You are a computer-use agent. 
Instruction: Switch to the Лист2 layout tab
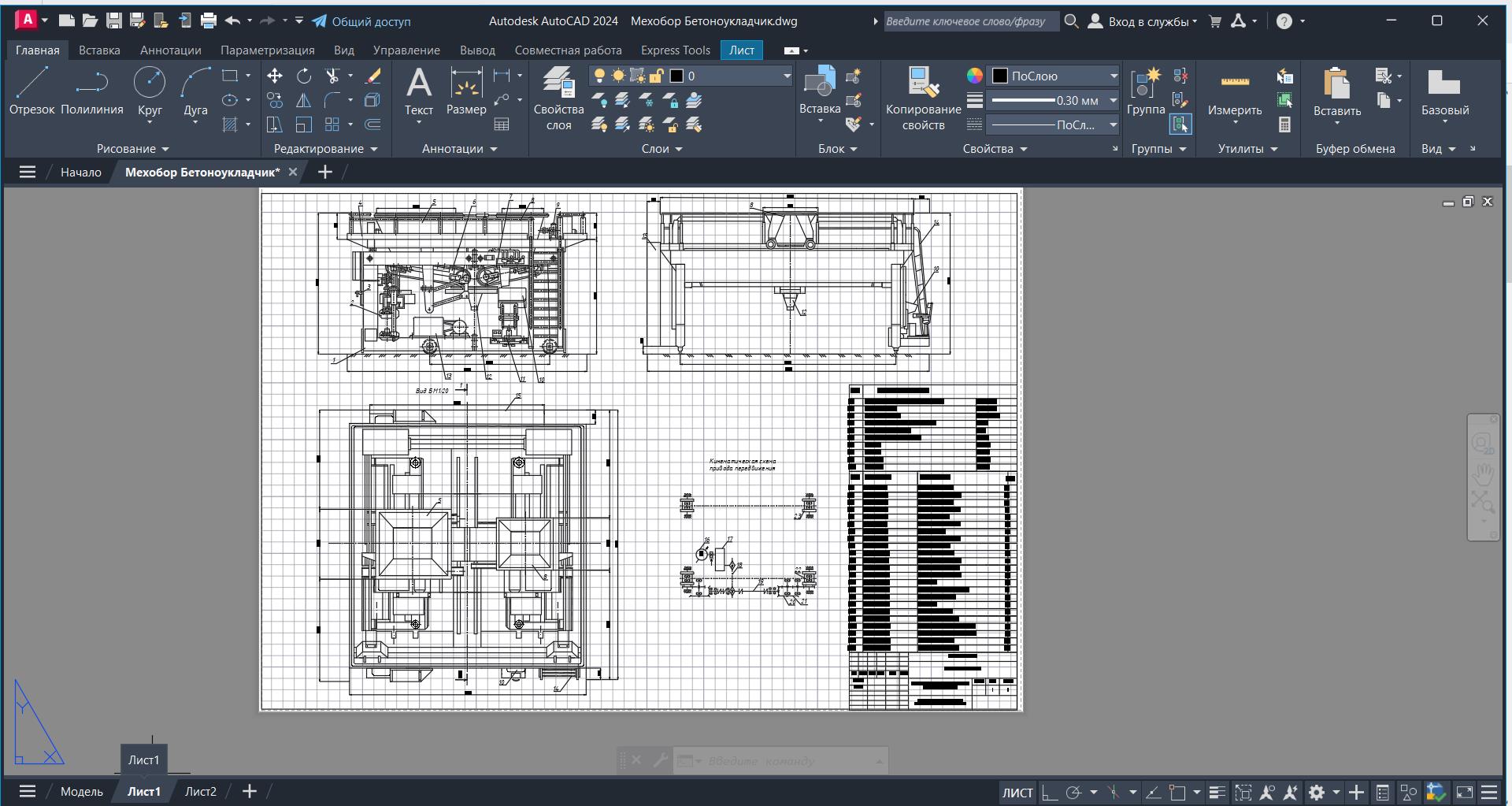click(x=200, y=792)
